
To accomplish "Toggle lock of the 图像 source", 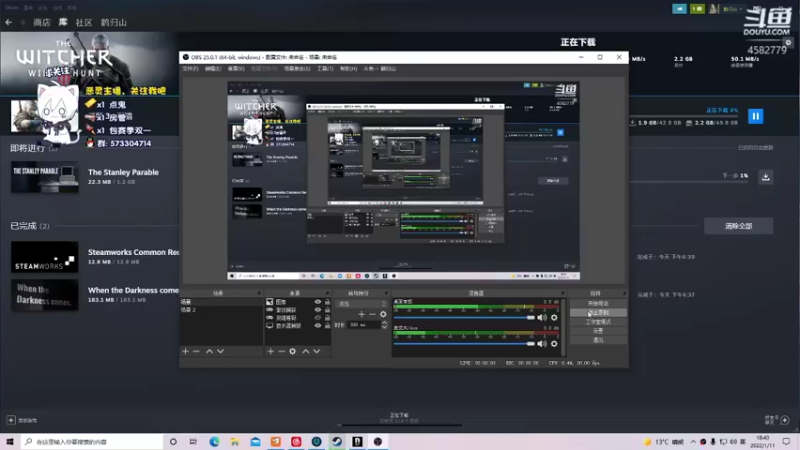I will pos(328,302).
